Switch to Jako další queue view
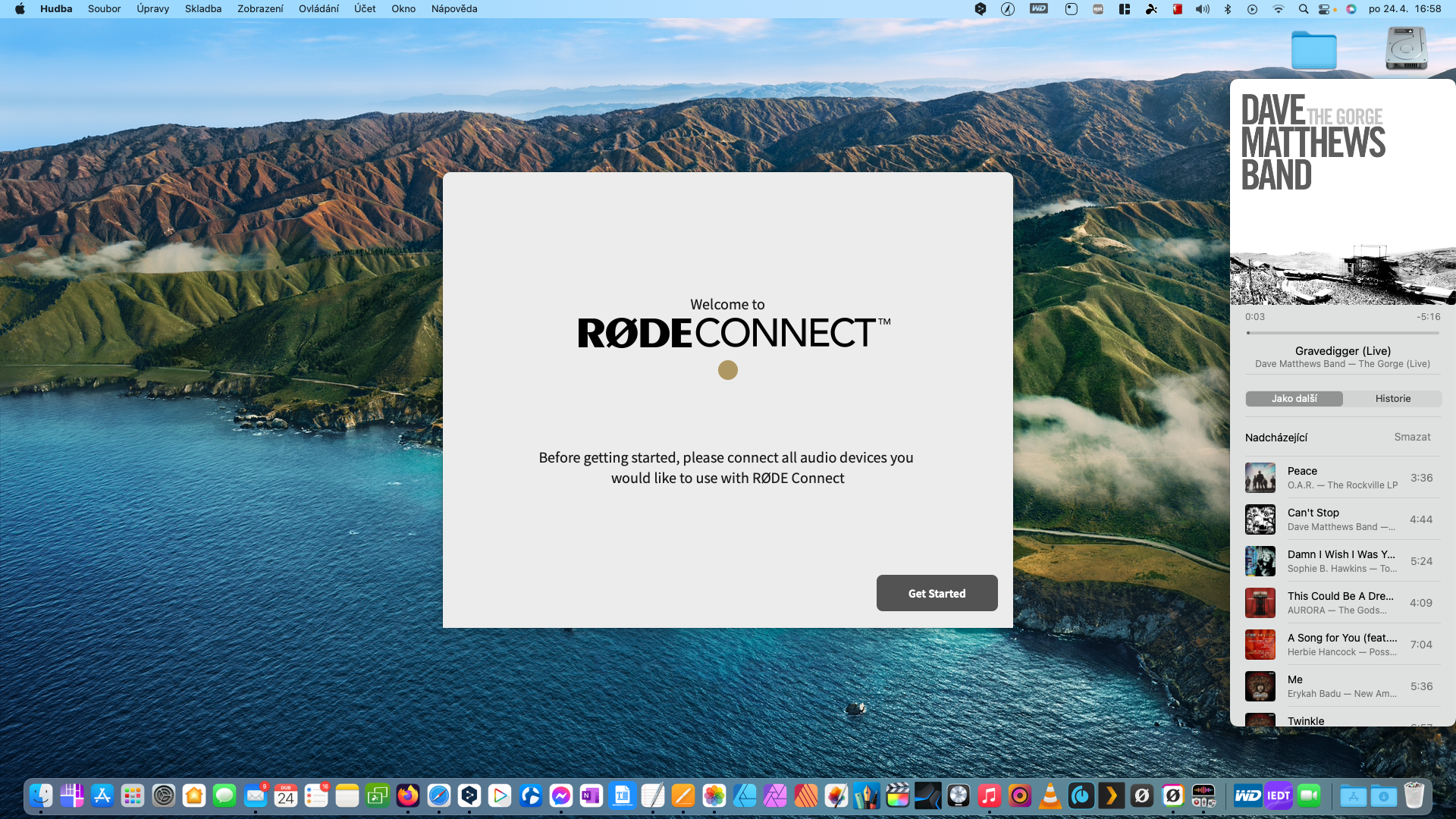 click(x=1294, y=399)
